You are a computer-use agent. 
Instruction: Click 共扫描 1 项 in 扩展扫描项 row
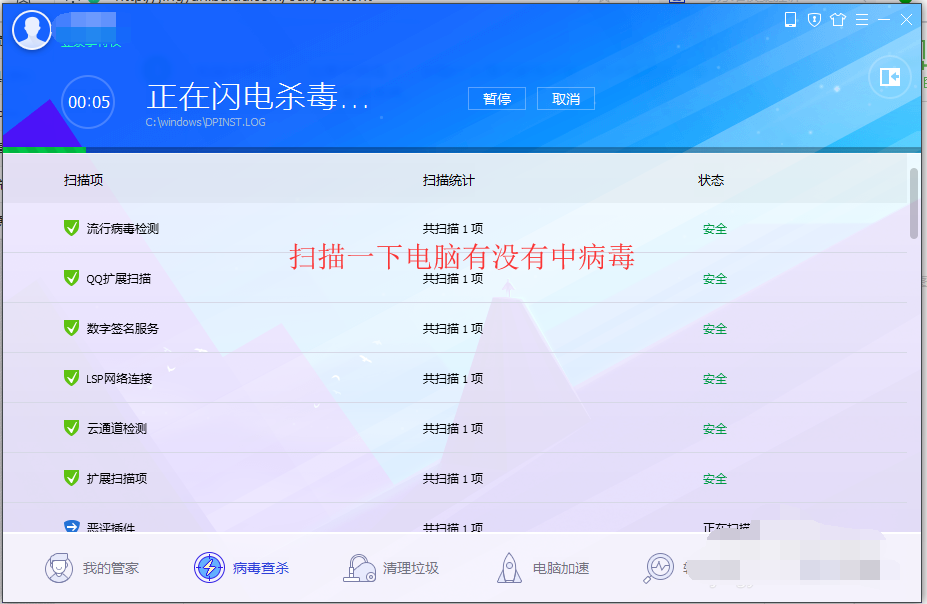(453, 479)
